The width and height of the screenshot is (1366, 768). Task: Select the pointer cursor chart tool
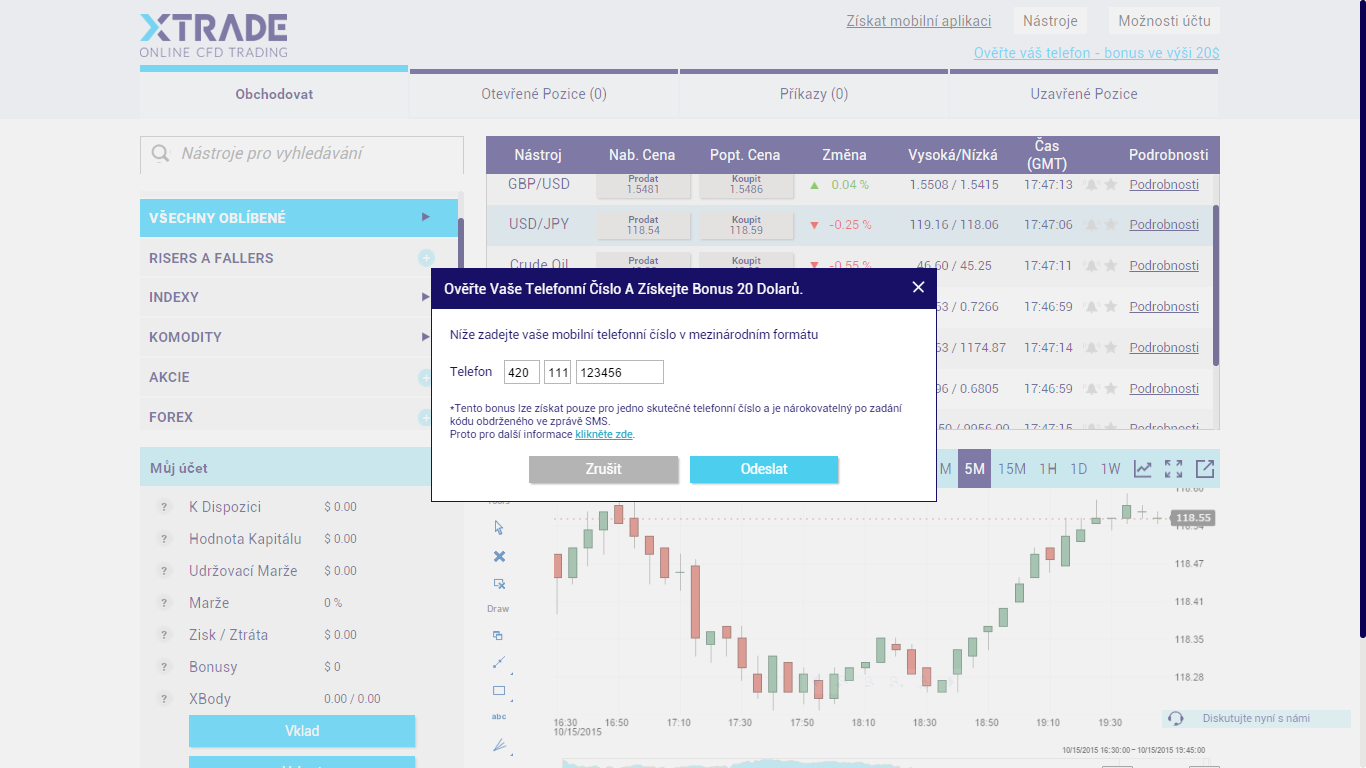click(499, 528)
